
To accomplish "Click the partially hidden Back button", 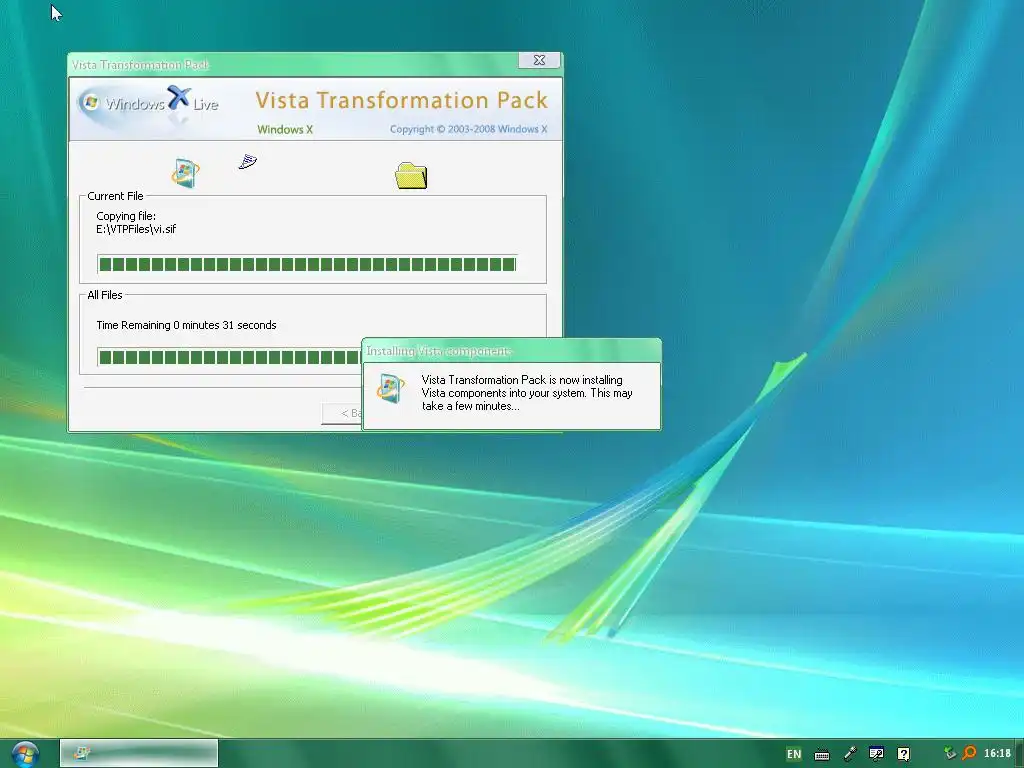I will click(342, 413).
